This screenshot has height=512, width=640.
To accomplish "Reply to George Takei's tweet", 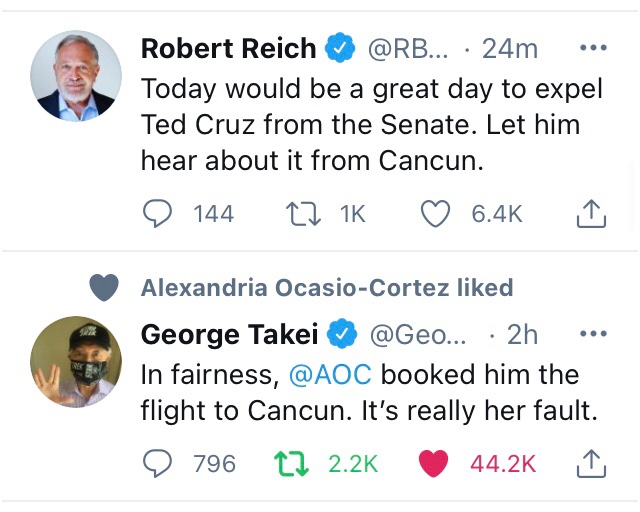I will 157,463.
